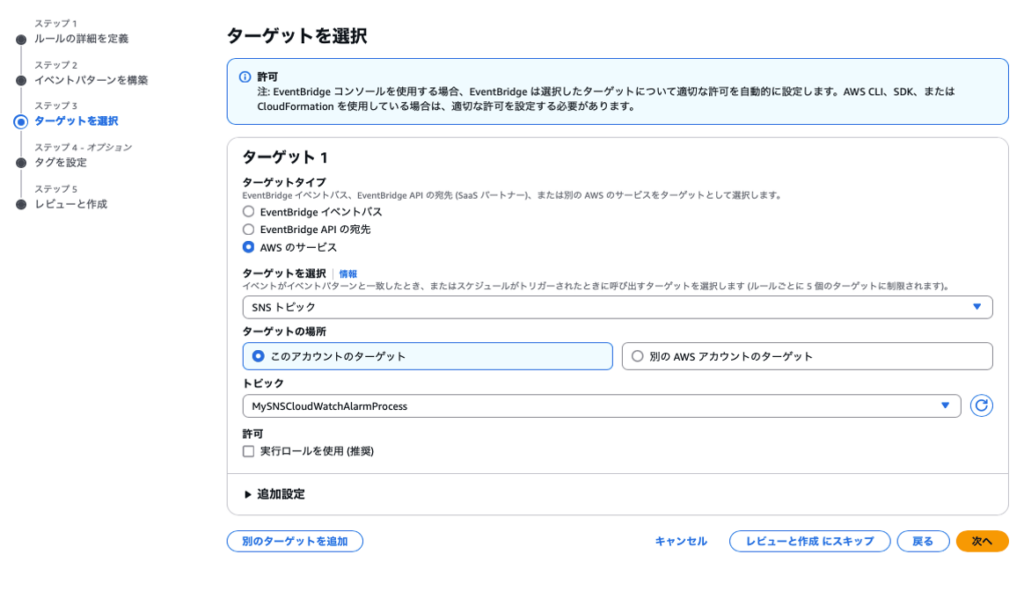Go to ルールの詳細を定義 step

pos(81,39)
